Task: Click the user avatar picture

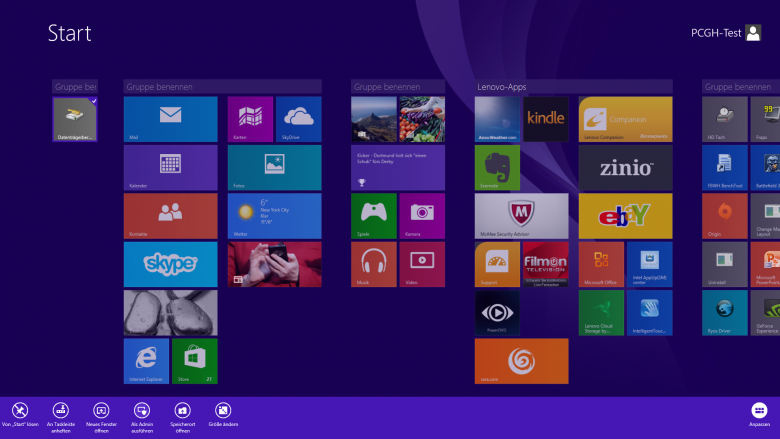Action: [x=753, y=33]
